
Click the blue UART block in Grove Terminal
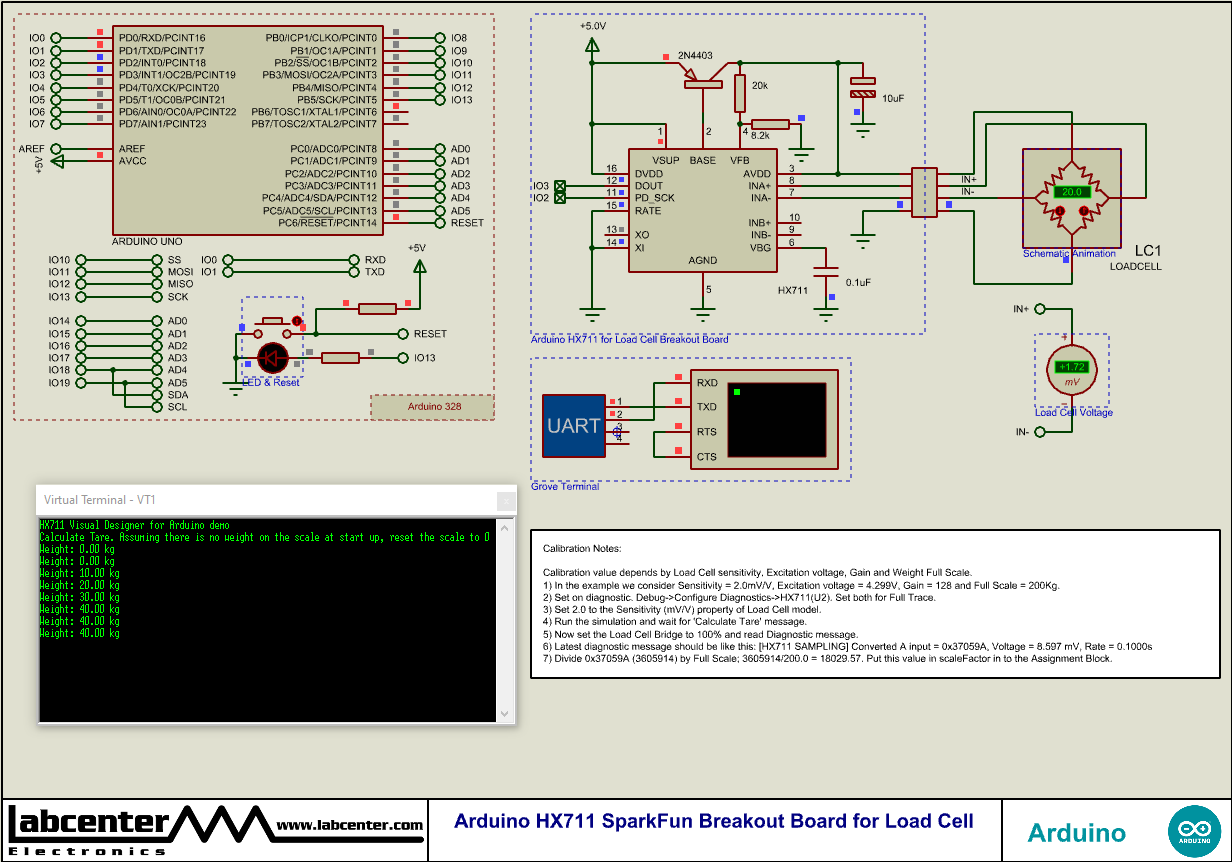click(574, 424)
